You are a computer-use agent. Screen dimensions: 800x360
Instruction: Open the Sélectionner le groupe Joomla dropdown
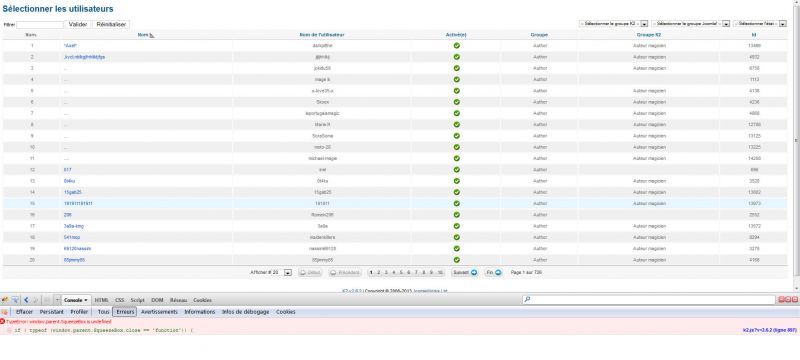click(690, 23)
